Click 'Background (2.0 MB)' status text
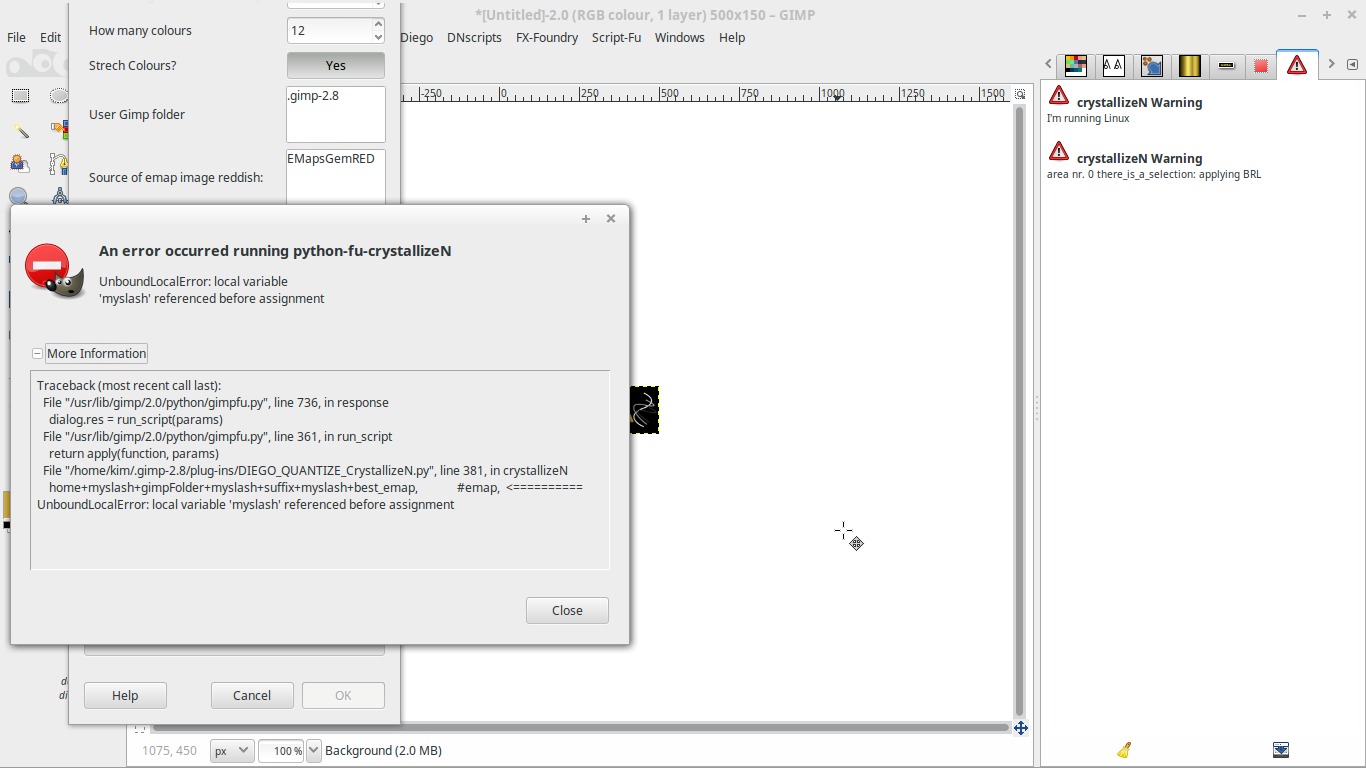 point(383,750)
